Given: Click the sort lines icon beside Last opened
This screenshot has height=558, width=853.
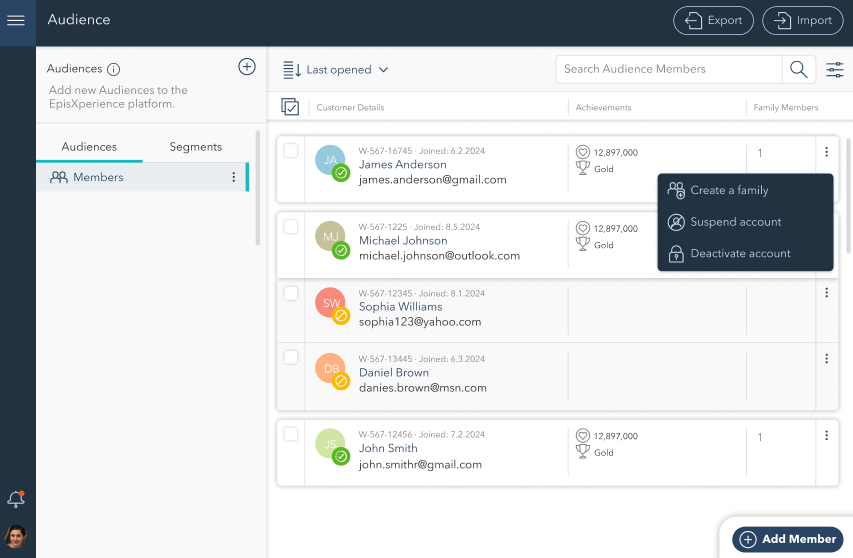Looking at the screenshot, I should pyautogui.click(x=292, y=70).
